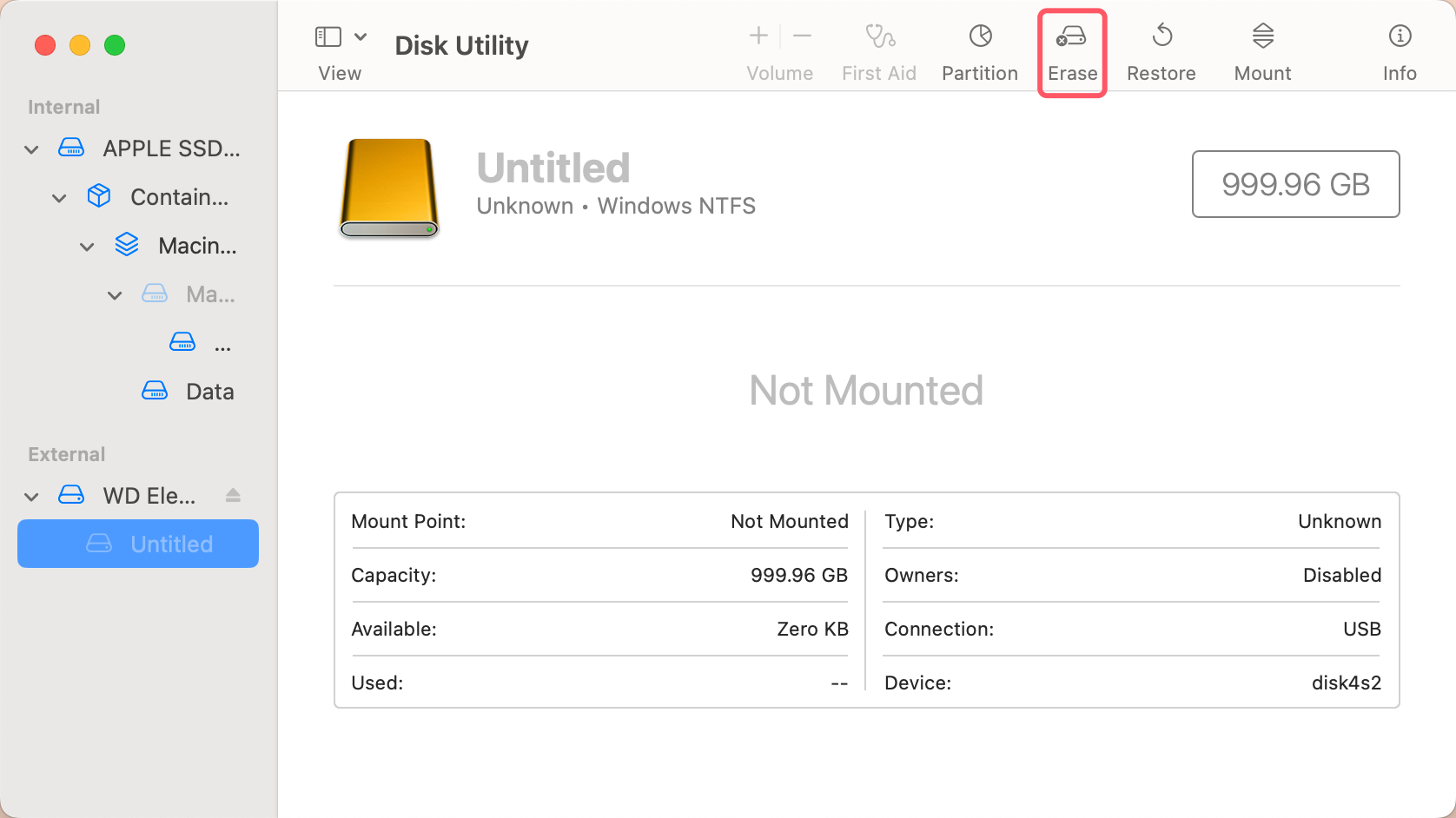
Task: Select the Data volume in the sidebar
Action: [x=209, y=391]
